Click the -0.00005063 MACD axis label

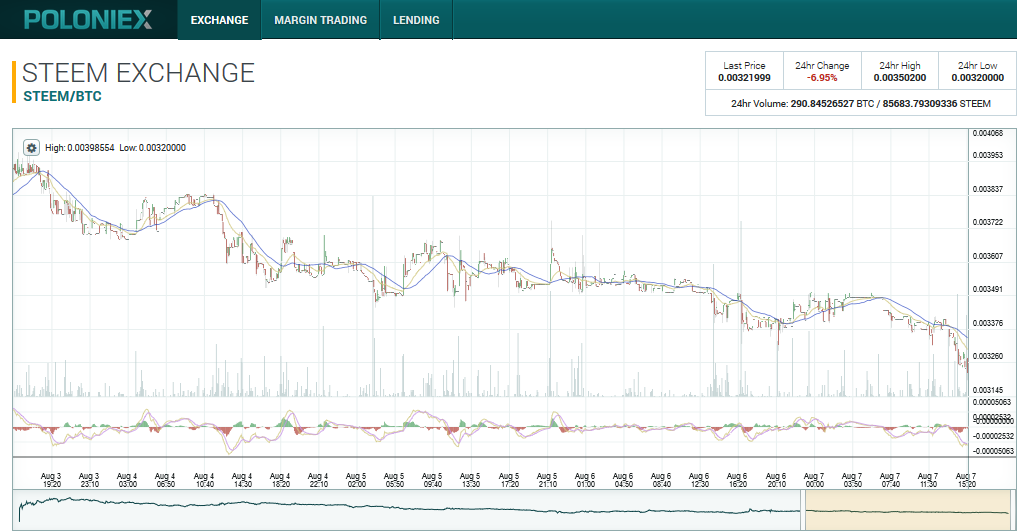point(992,451)
